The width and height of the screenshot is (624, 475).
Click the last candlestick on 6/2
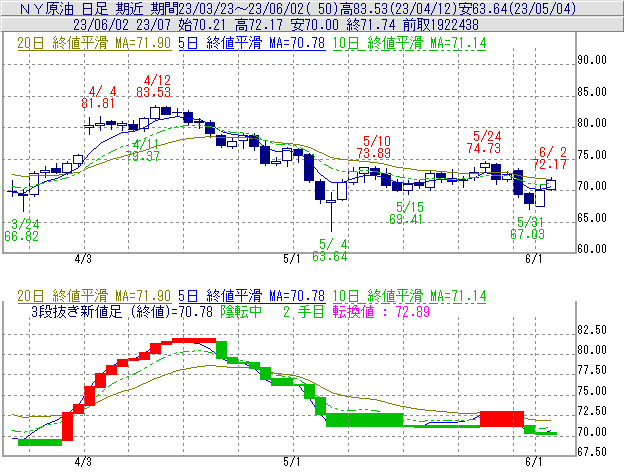point(551,184)
